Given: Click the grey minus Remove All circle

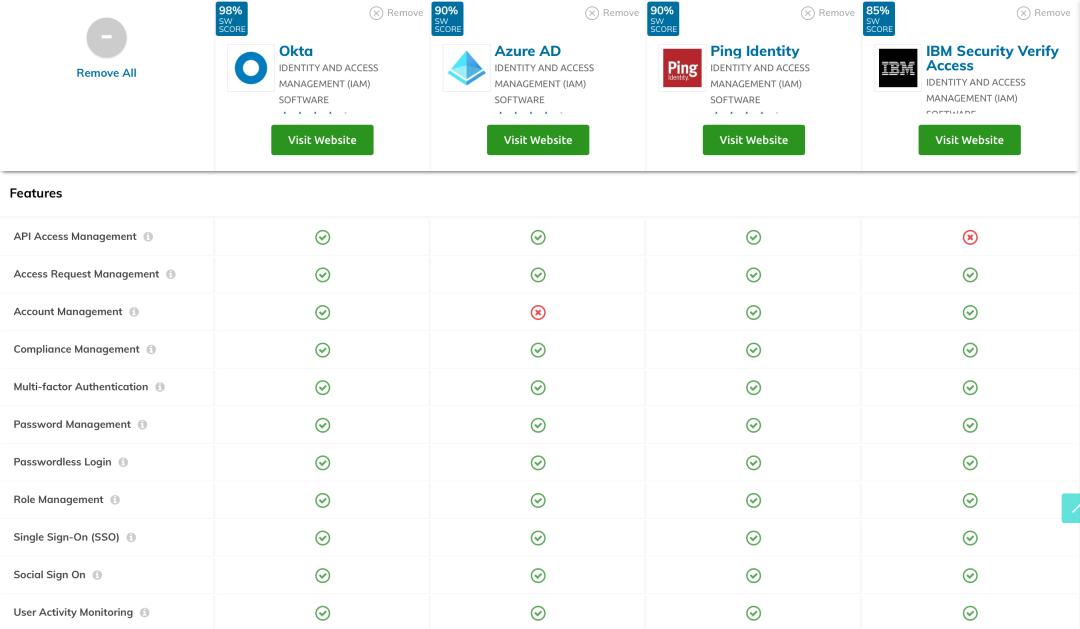Looking at the screenshot, I should 106,39.
